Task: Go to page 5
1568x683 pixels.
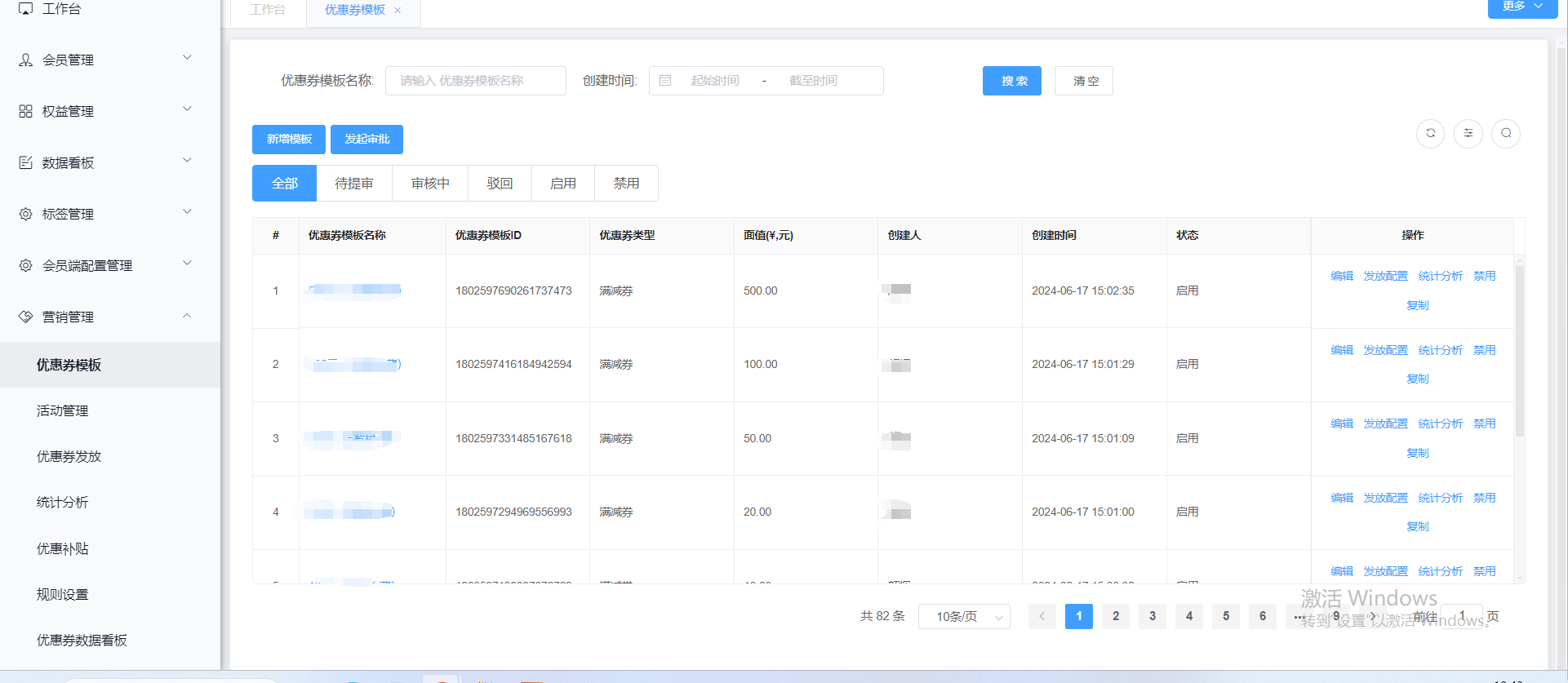Action: [1226, 616]
